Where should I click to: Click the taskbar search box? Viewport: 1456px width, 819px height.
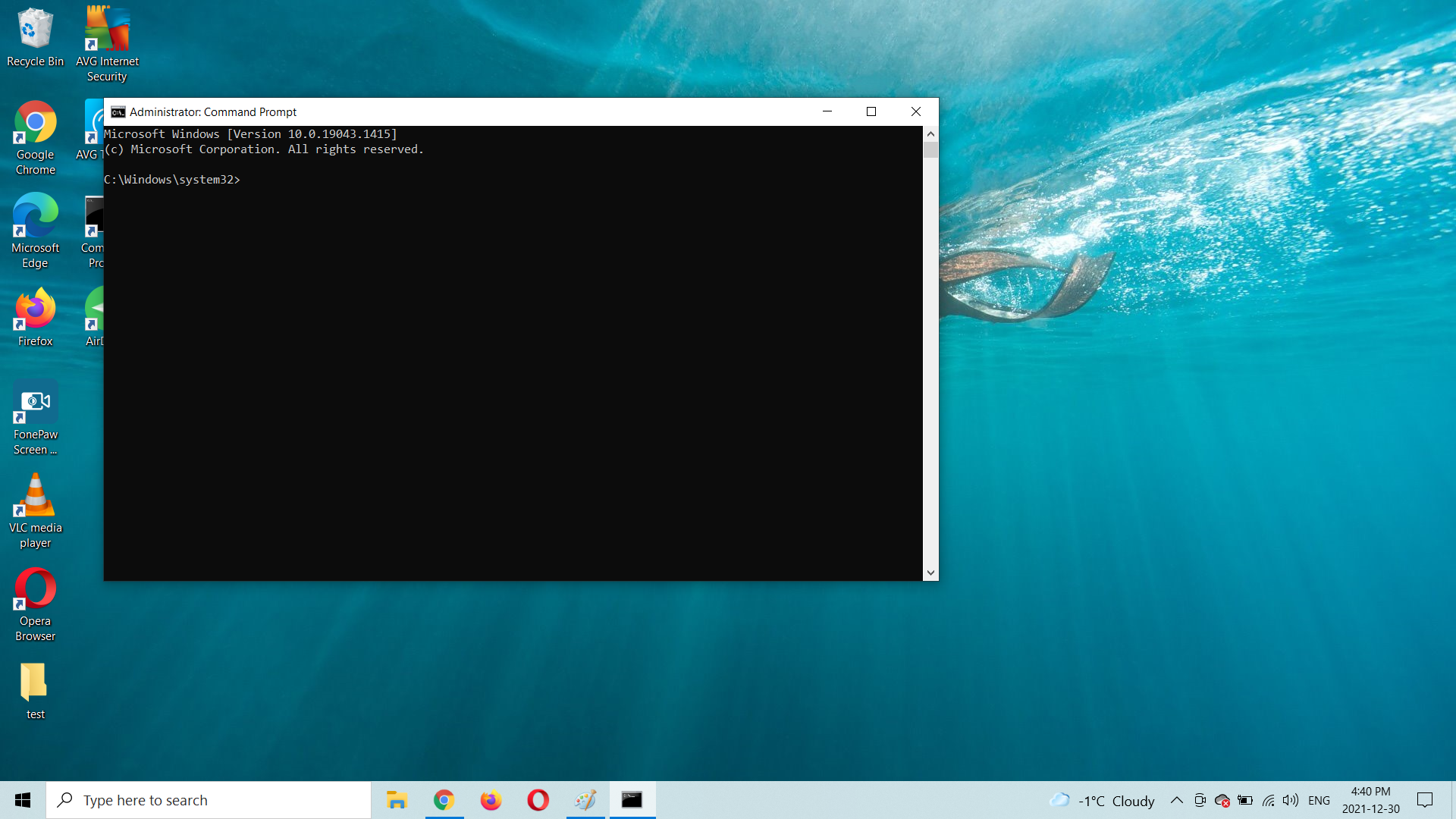[209, 799]
